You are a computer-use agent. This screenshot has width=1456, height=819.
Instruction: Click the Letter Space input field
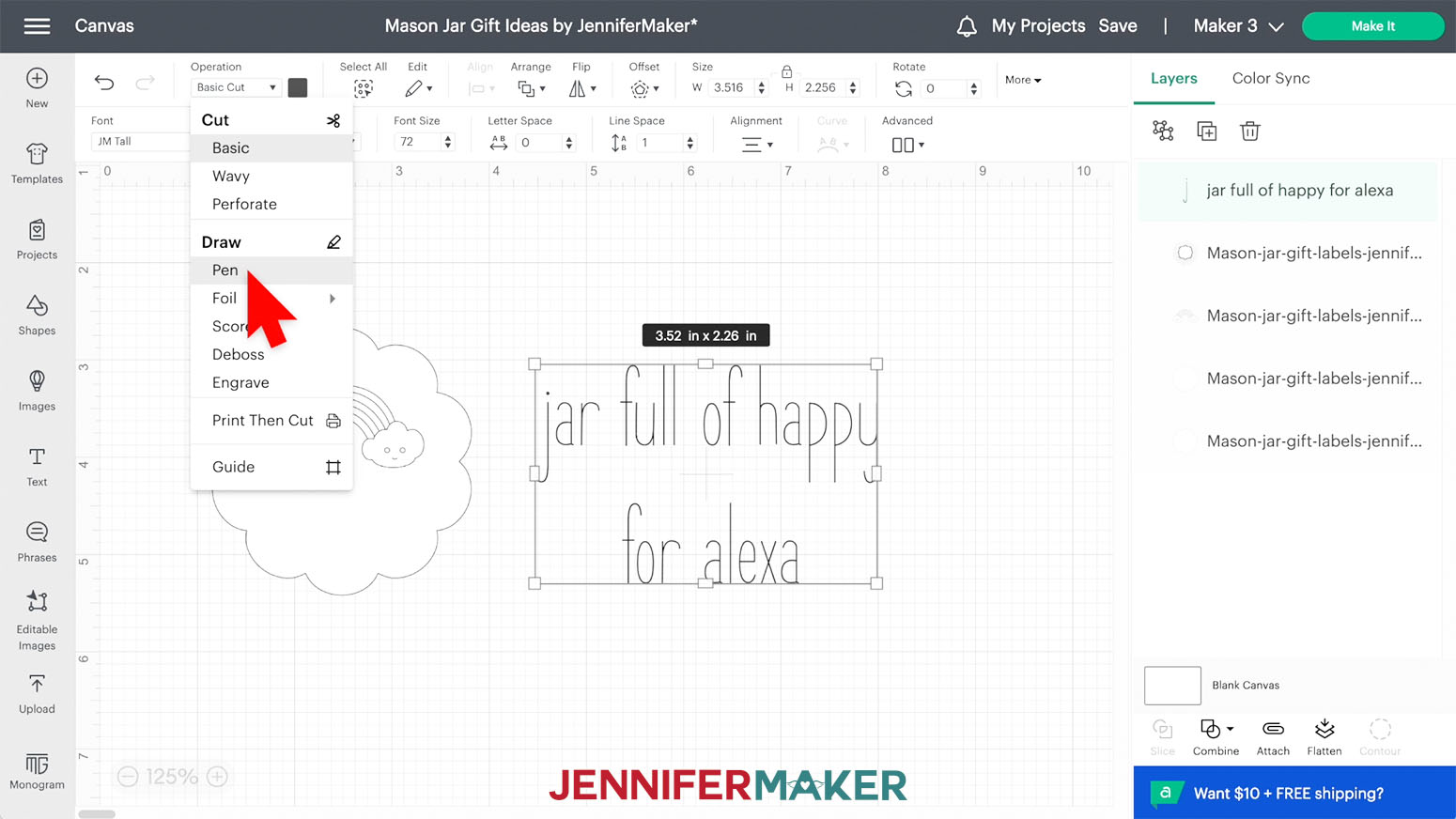tap(539, 143)
